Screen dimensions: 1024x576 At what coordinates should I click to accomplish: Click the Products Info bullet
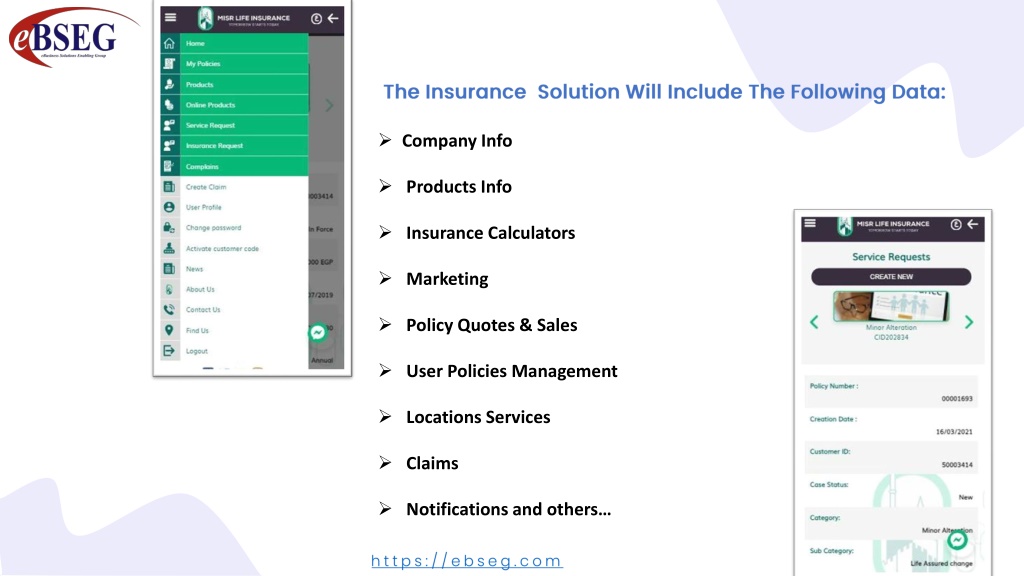(459, 187)
